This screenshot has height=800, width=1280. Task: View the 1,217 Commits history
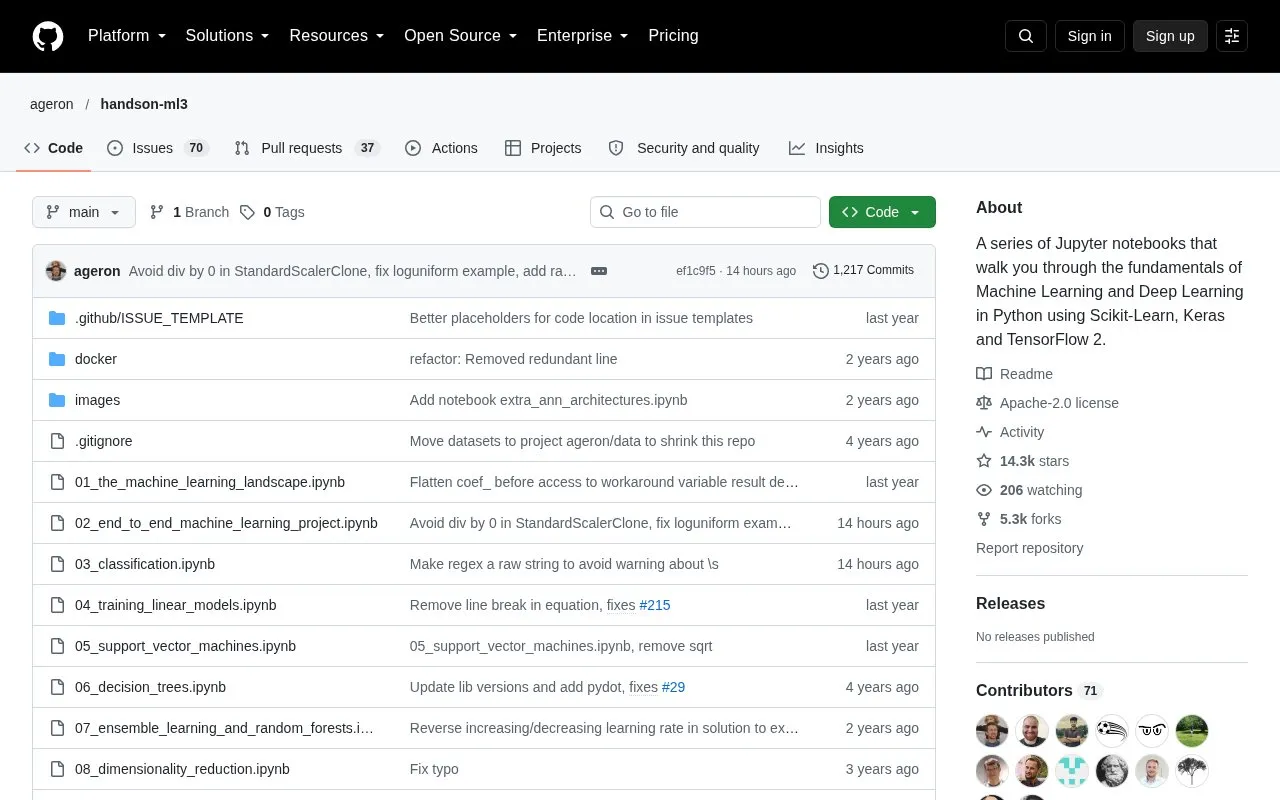[x=863, y=271]
